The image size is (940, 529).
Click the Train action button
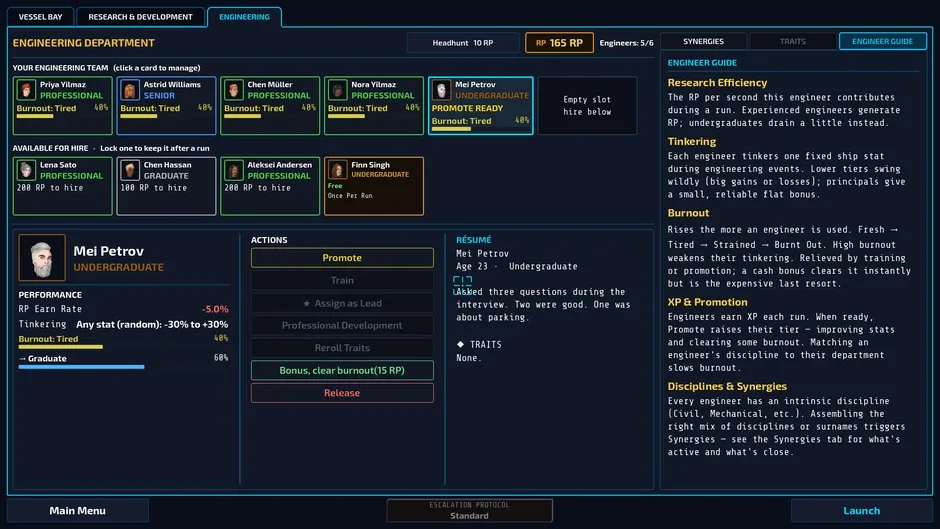tap(342, 280)
